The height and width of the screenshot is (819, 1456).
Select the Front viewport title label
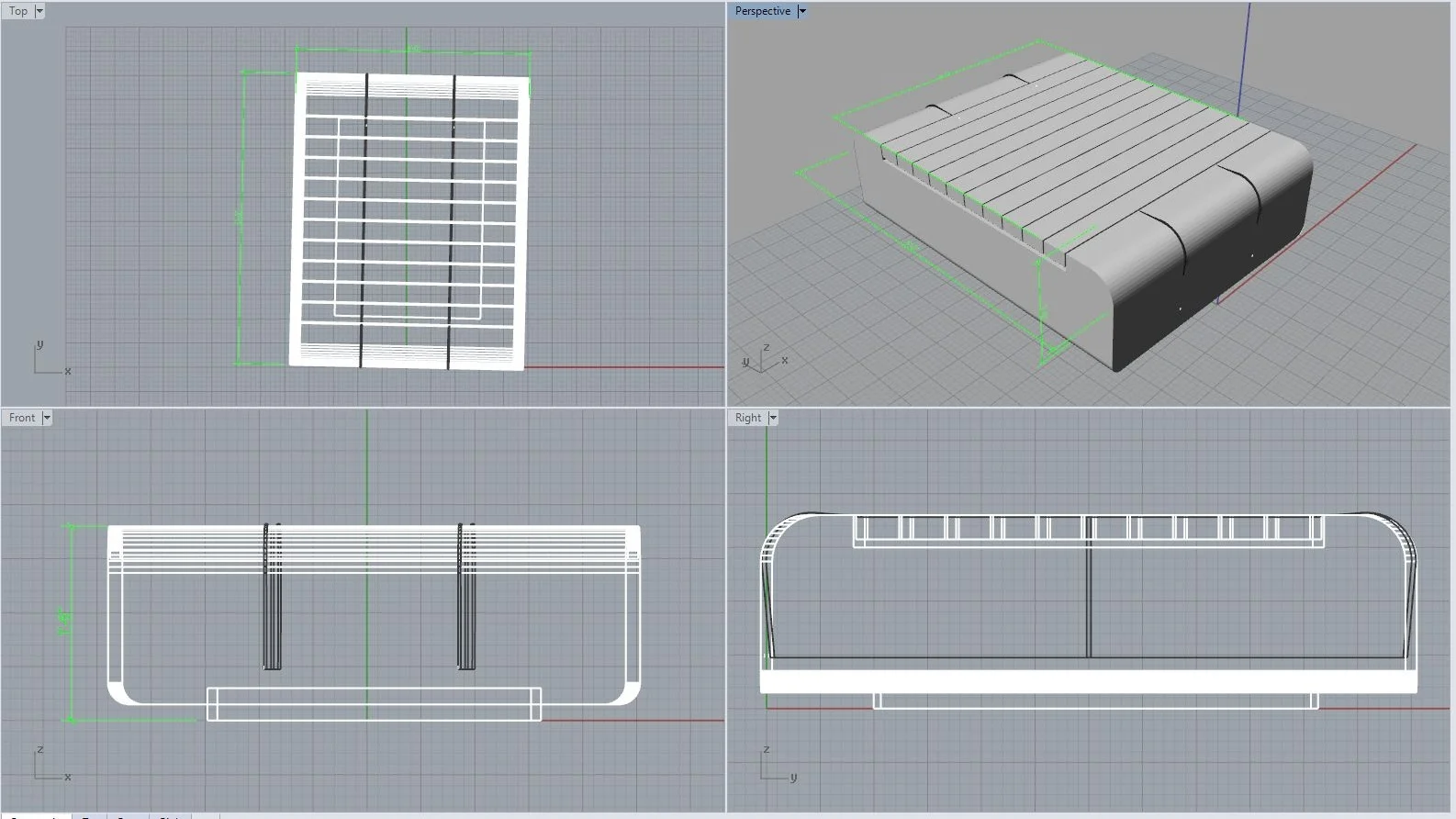click(x=22, y=418)
